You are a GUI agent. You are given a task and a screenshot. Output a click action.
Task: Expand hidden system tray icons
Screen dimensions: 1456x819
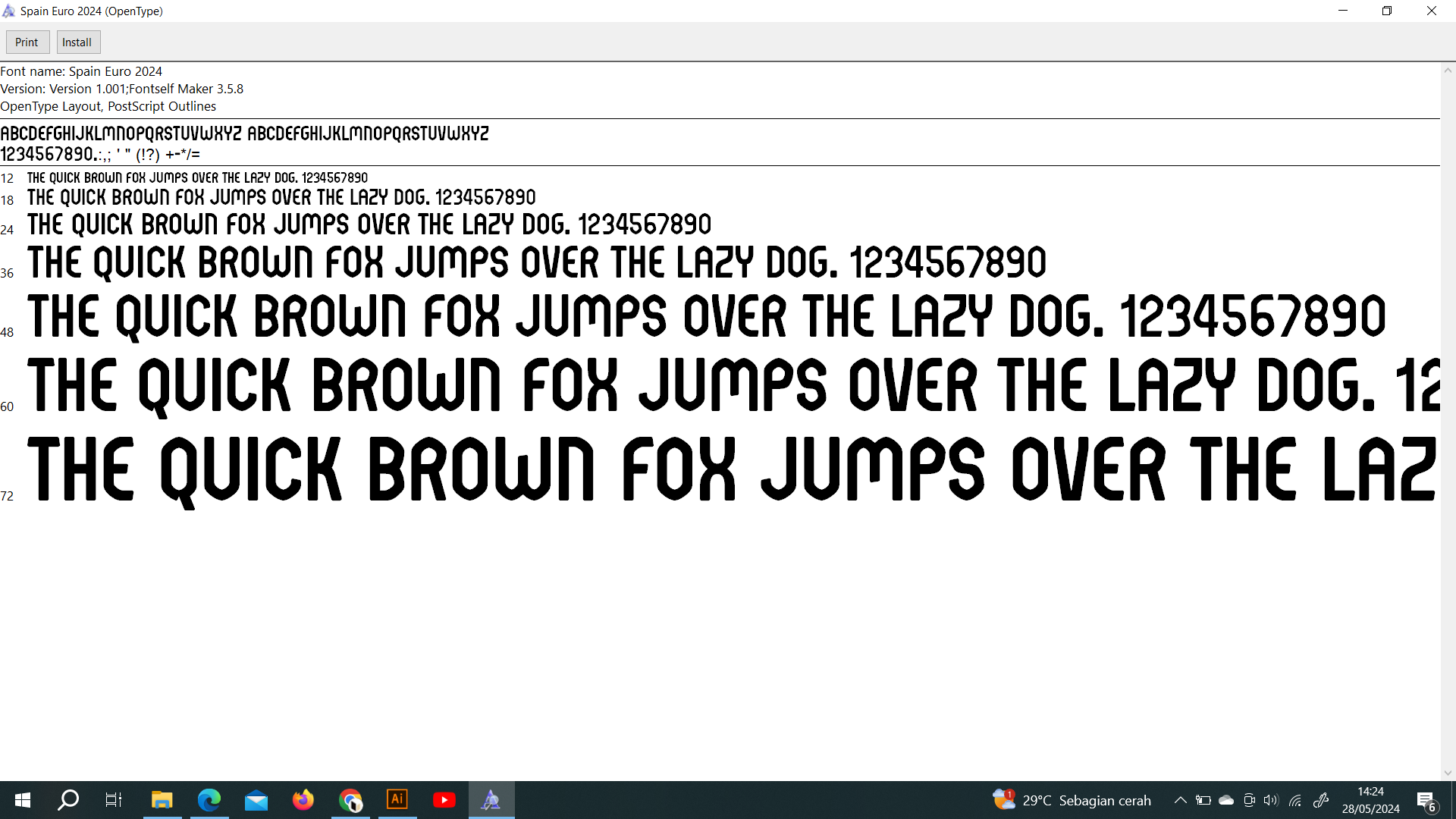tap(1181, 800)
